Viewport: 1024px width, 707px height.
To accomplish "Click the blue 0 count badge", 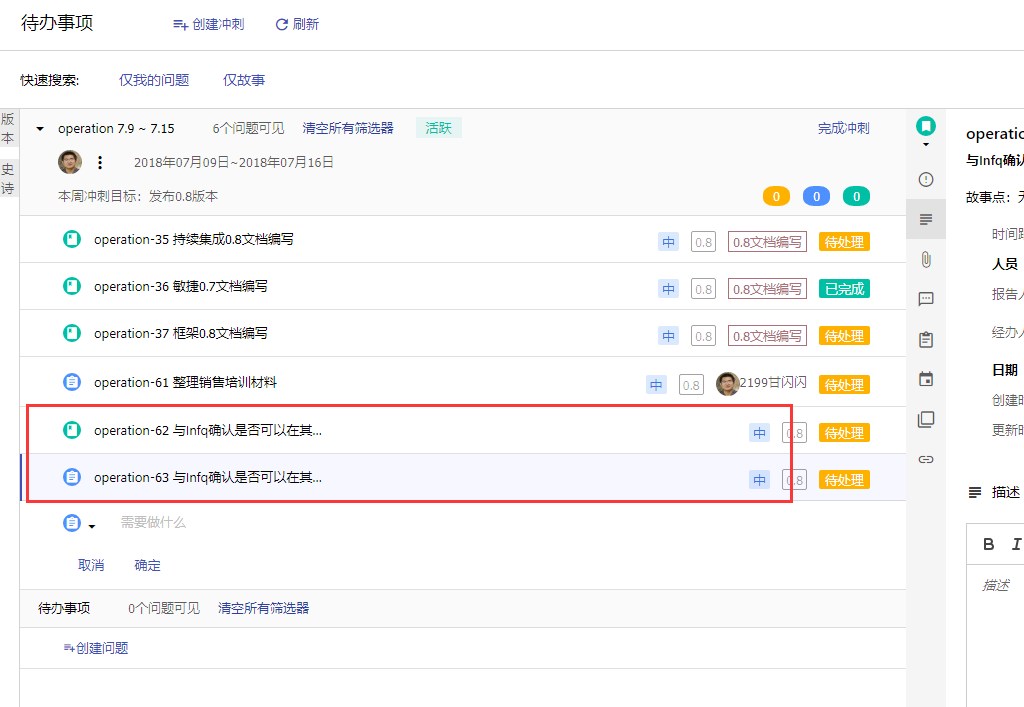I will point(816,196).
